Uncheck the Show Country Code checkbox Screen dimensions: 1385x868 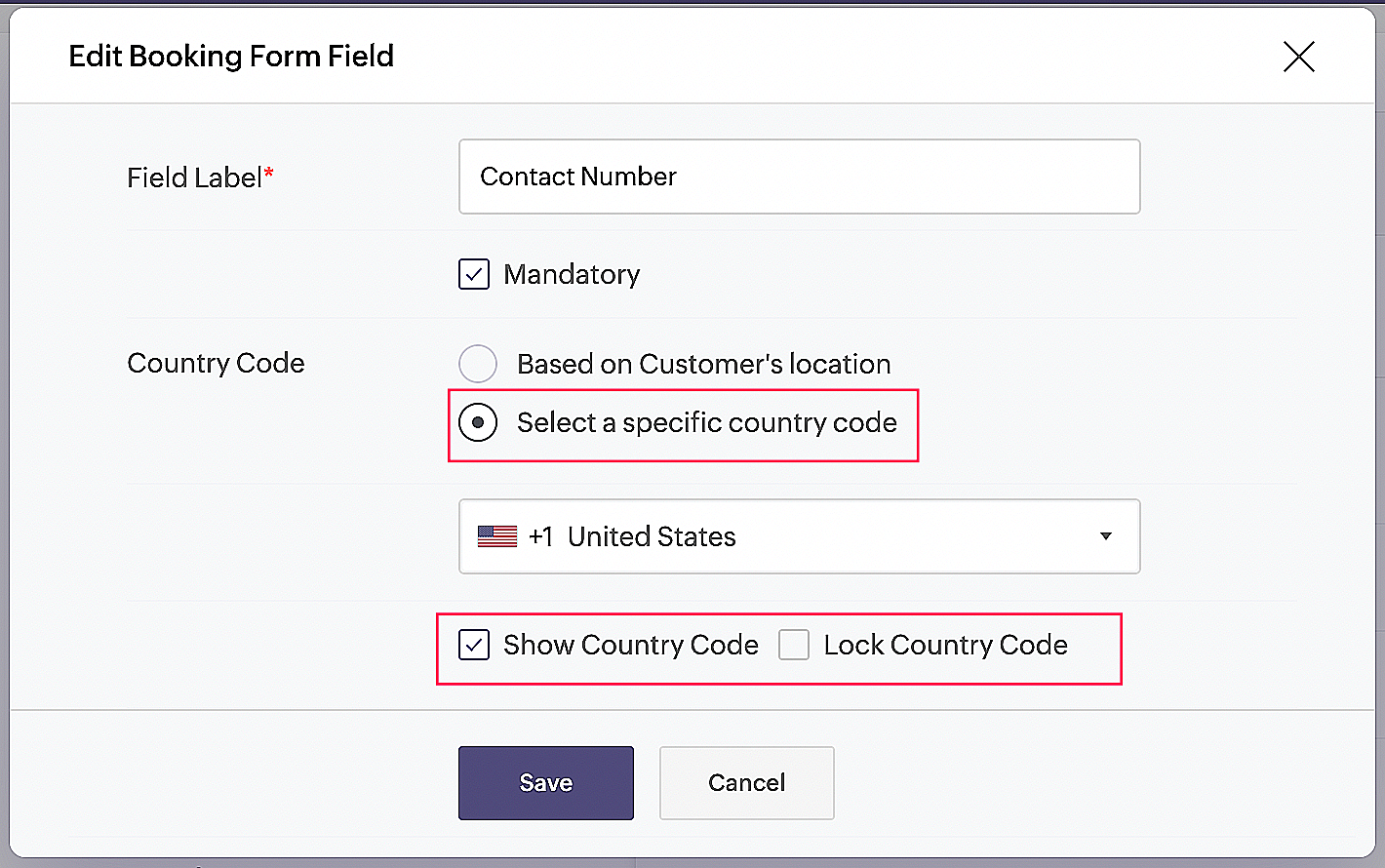coord(474,645)
